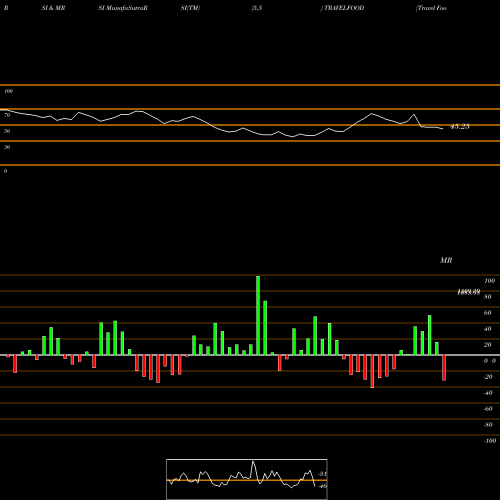Click the RSI 50 axis label

point(7,131)
